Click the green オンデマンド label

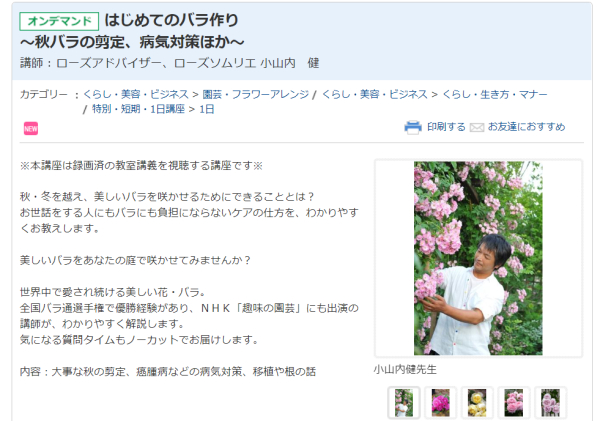tap(59, 21)
